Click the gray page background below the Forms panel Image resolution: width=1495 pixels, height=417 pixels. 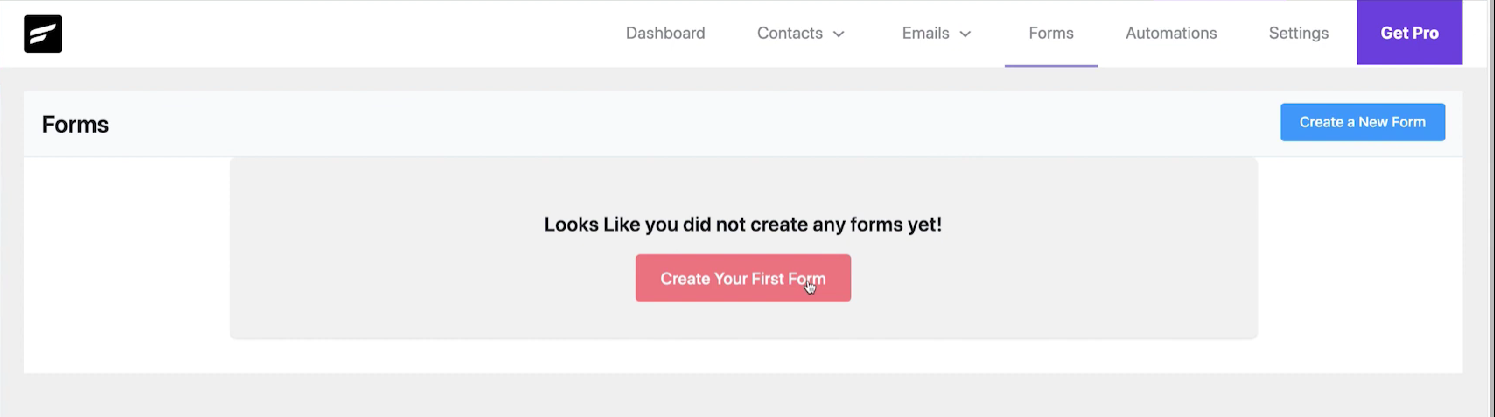[x=740, y=396]
